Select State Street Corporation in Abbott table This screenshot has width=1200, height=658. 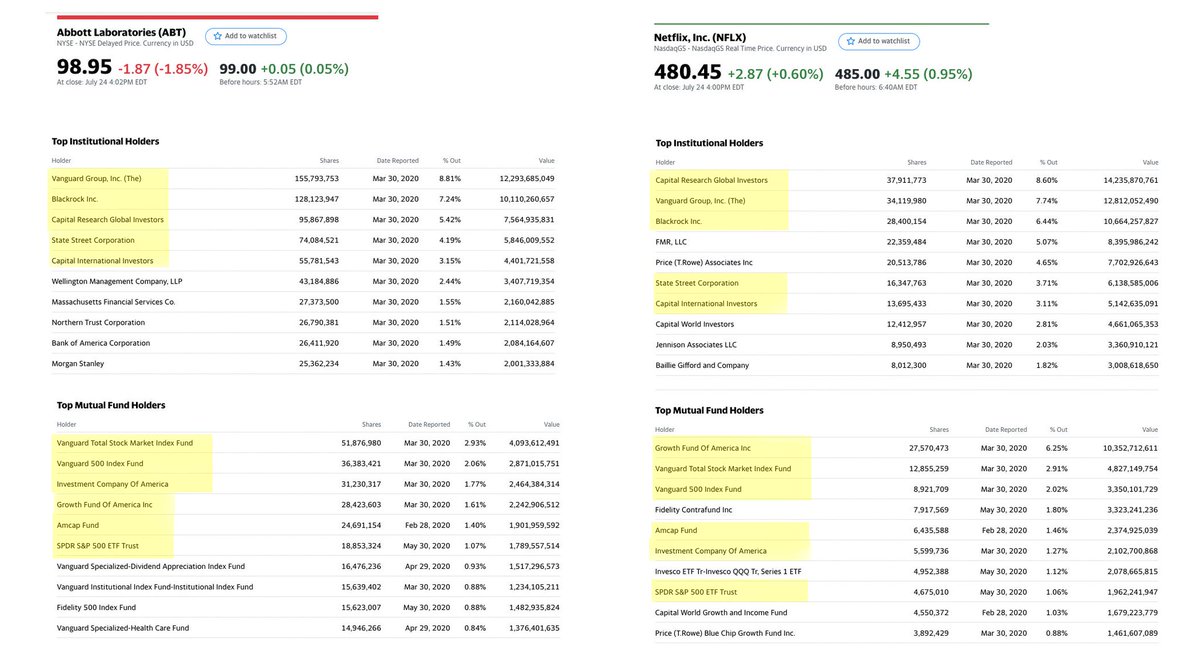93,240
